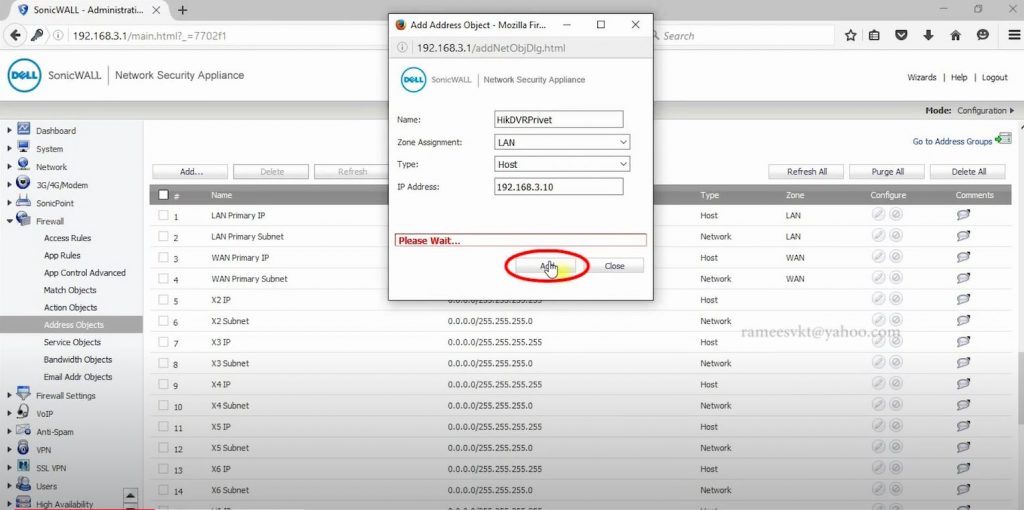Check the box for X6 IP
1024x510 pixels.
(163, 468)
